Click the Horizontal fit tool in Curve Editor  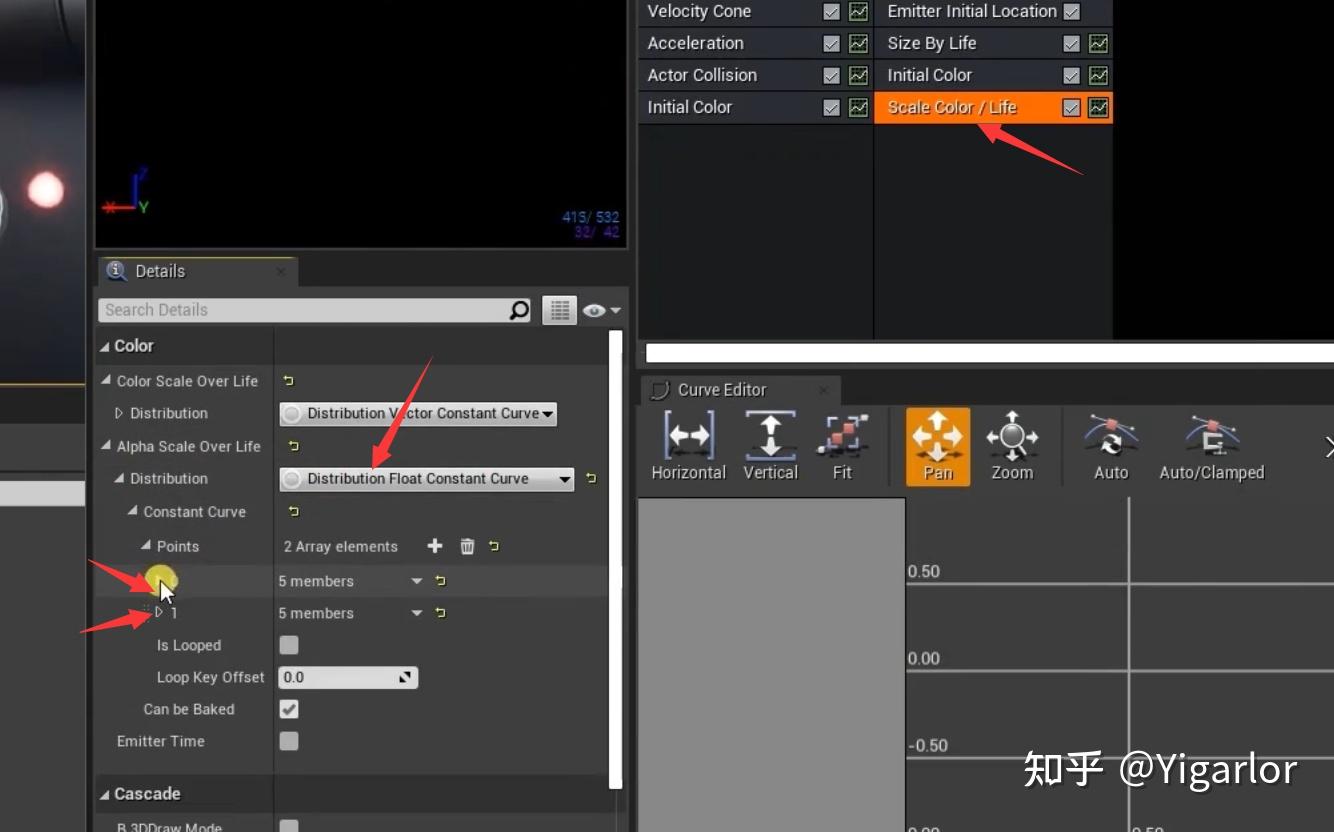point(688,447)
